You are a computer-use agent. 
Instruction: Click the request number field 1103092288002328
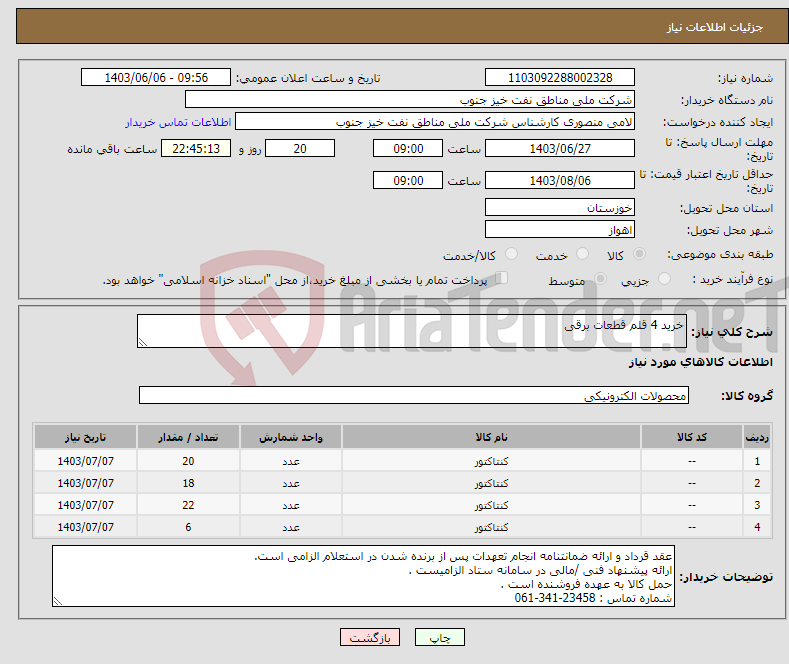(560, 77)
